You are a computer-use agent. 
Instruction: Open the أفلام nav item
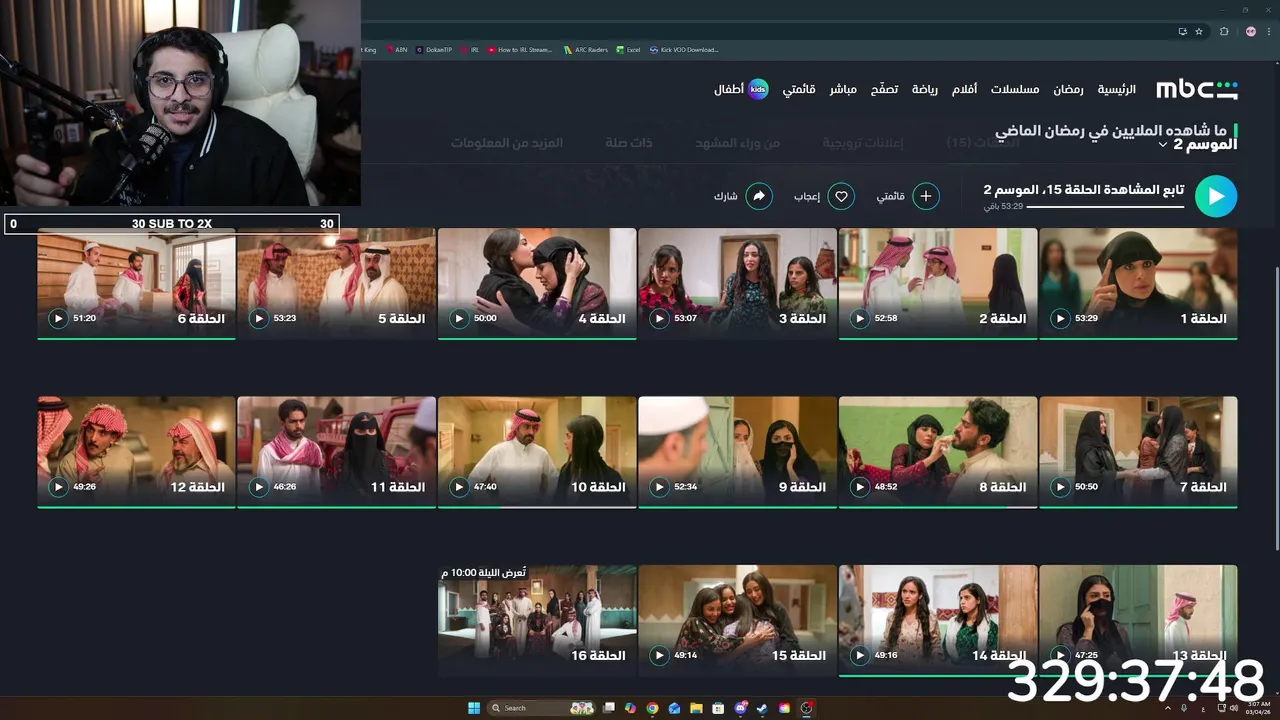964,89
